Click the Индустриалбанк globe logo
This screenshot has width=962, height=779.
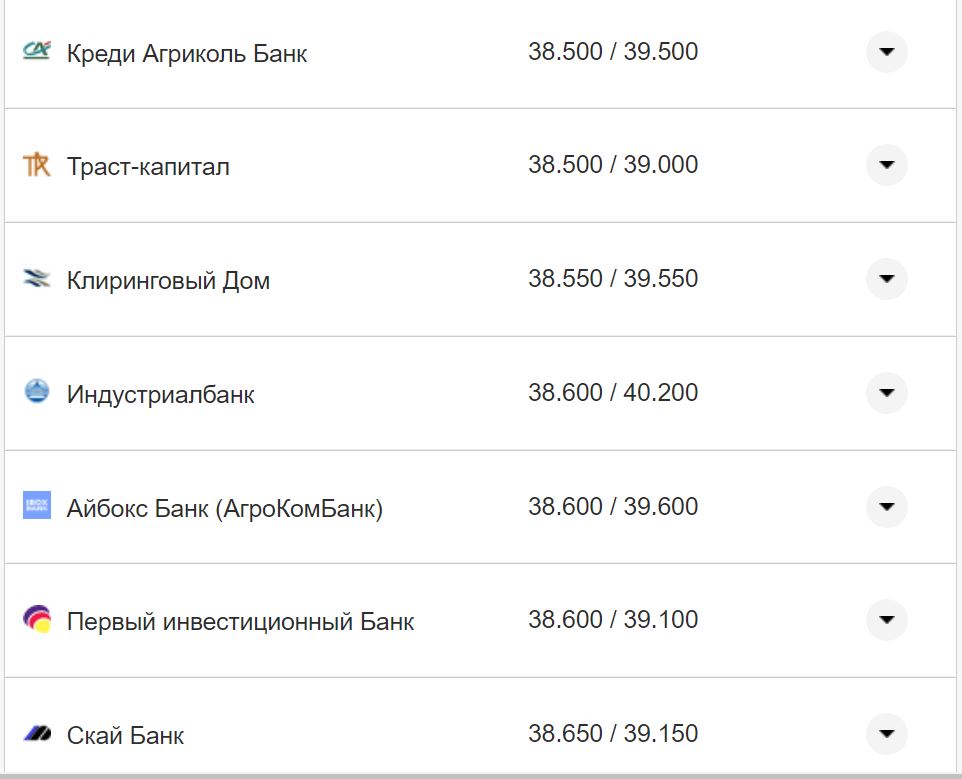[36, 393]
